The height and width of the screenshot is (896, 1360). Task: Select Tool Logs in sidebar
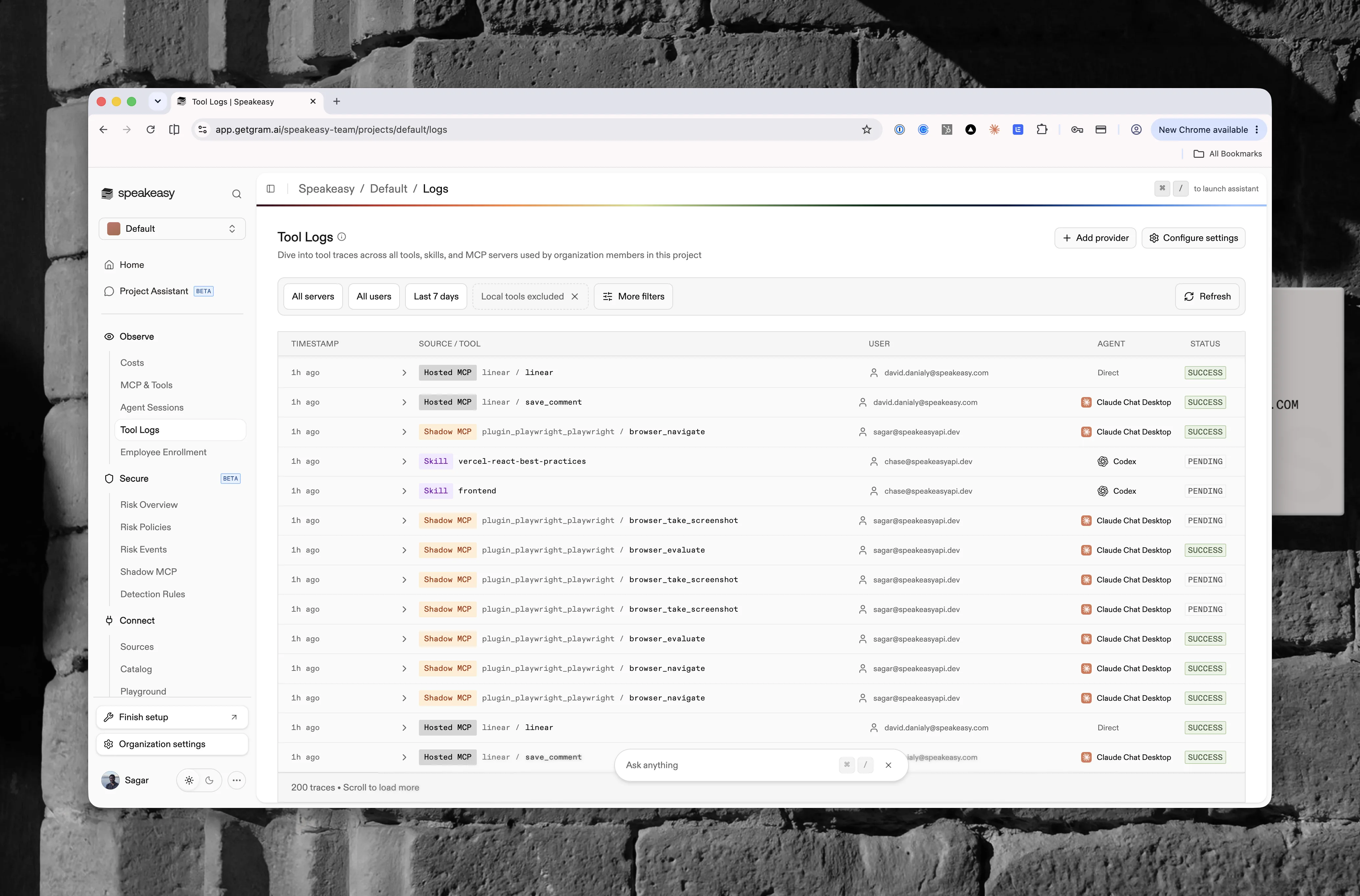pyautogui.click(x=180, y=430)
